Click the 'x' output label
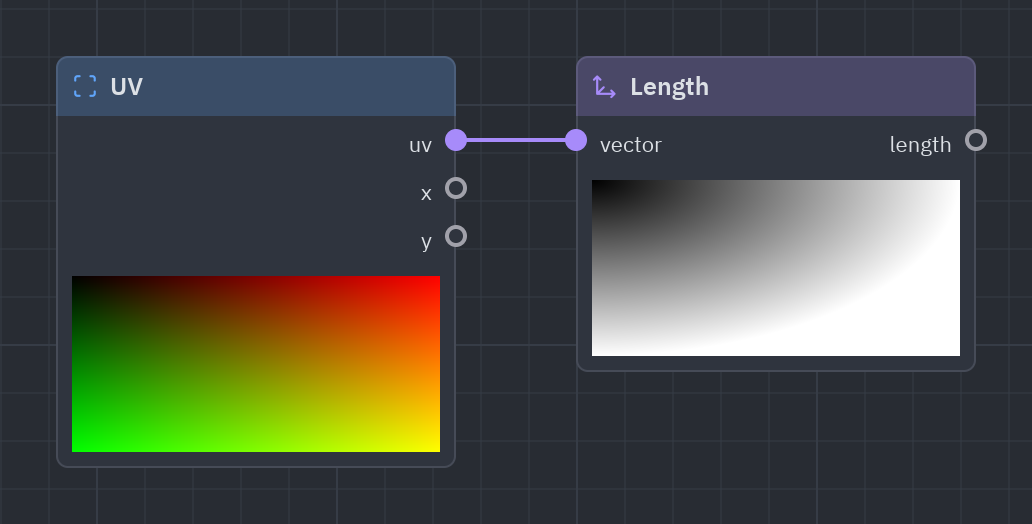Viewport: 1032px width, 524px height. pos(426,194)
